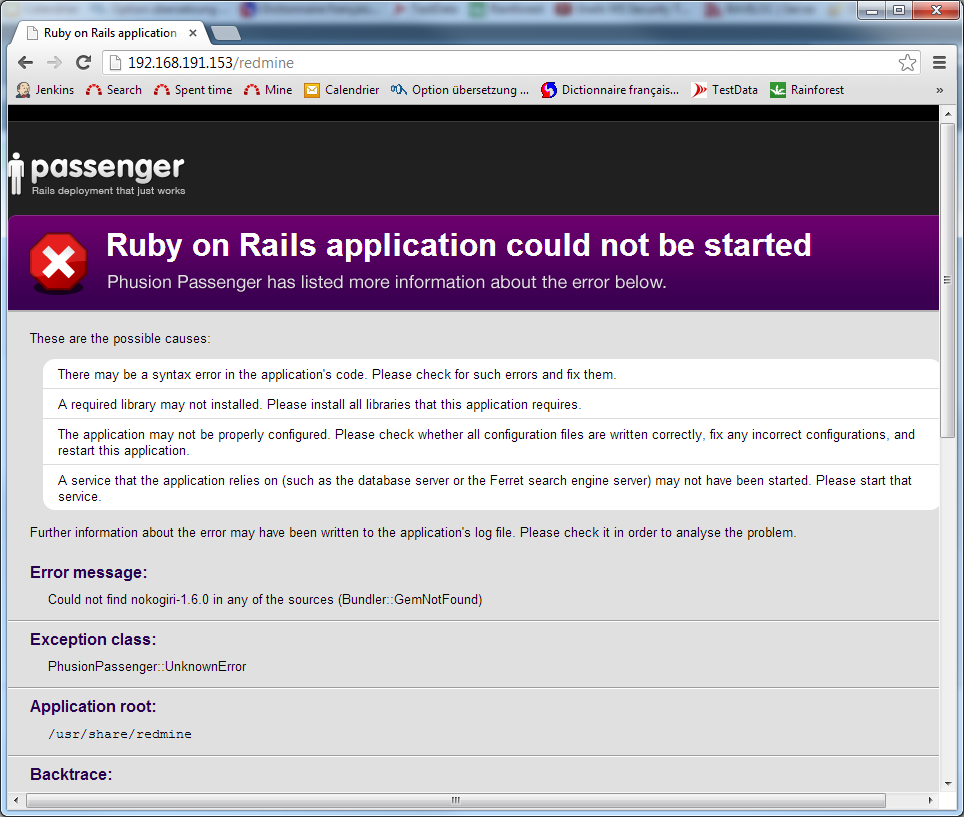Screen dimensions: 964x817
Task: Show more bookmarks with the chevron
Action: (x=939, y=90)
